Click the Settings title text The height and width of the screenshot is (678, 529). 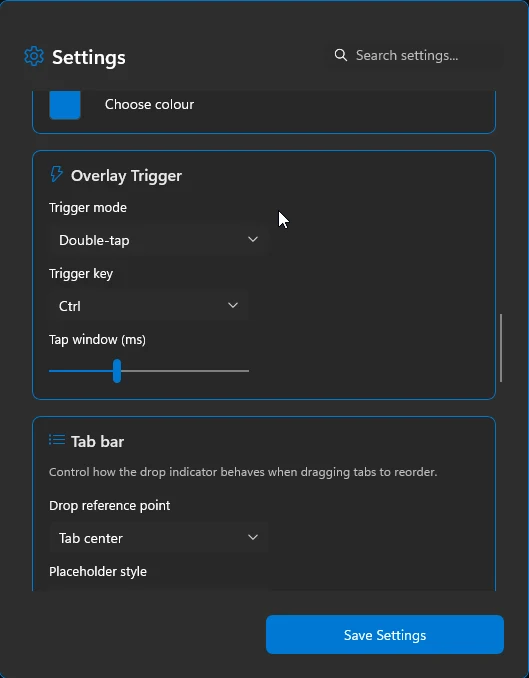[89, 57]
